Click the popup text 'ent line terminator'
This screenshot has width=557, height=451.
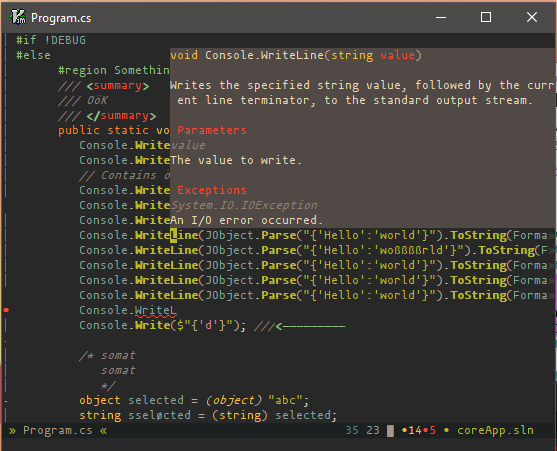coord(246,100)
